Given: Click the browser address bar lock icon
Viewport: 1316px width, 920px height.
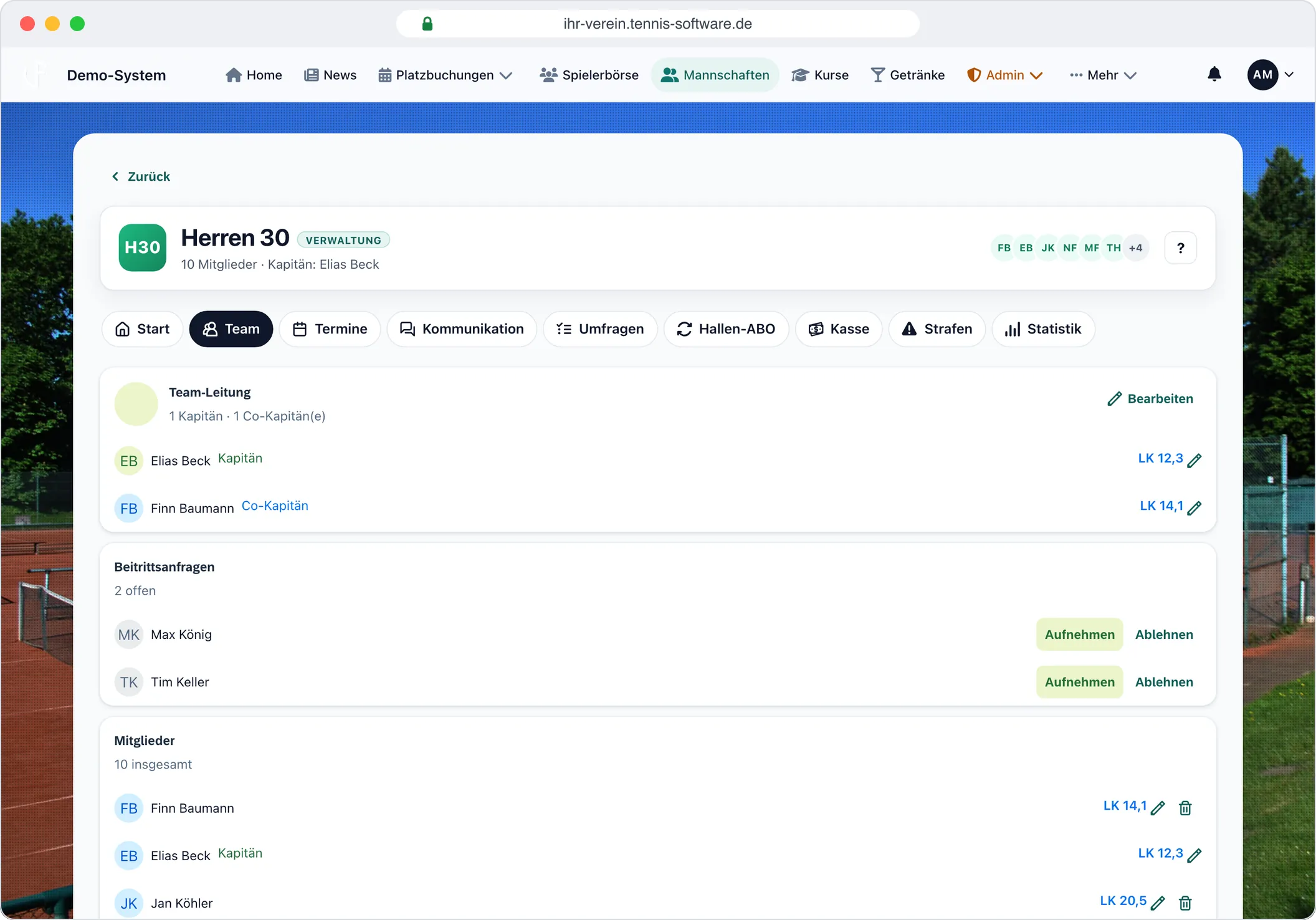Looking at the screenshot, I should (x=427, y=24).
